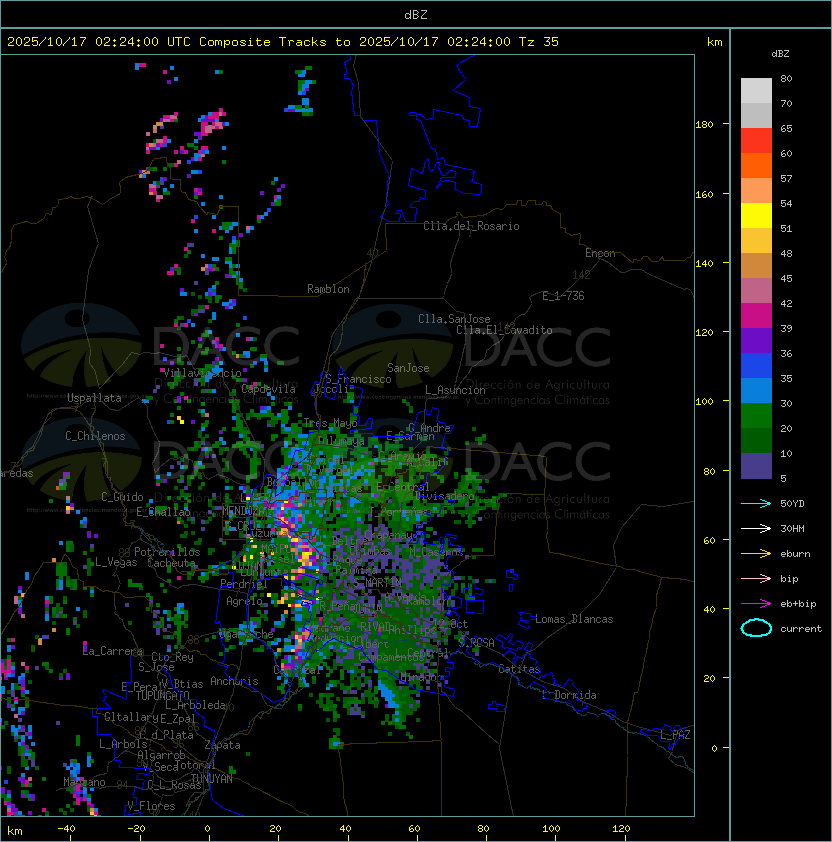
Task: Click the 'eb+bip' legend label
Action: tap(798, 604)
